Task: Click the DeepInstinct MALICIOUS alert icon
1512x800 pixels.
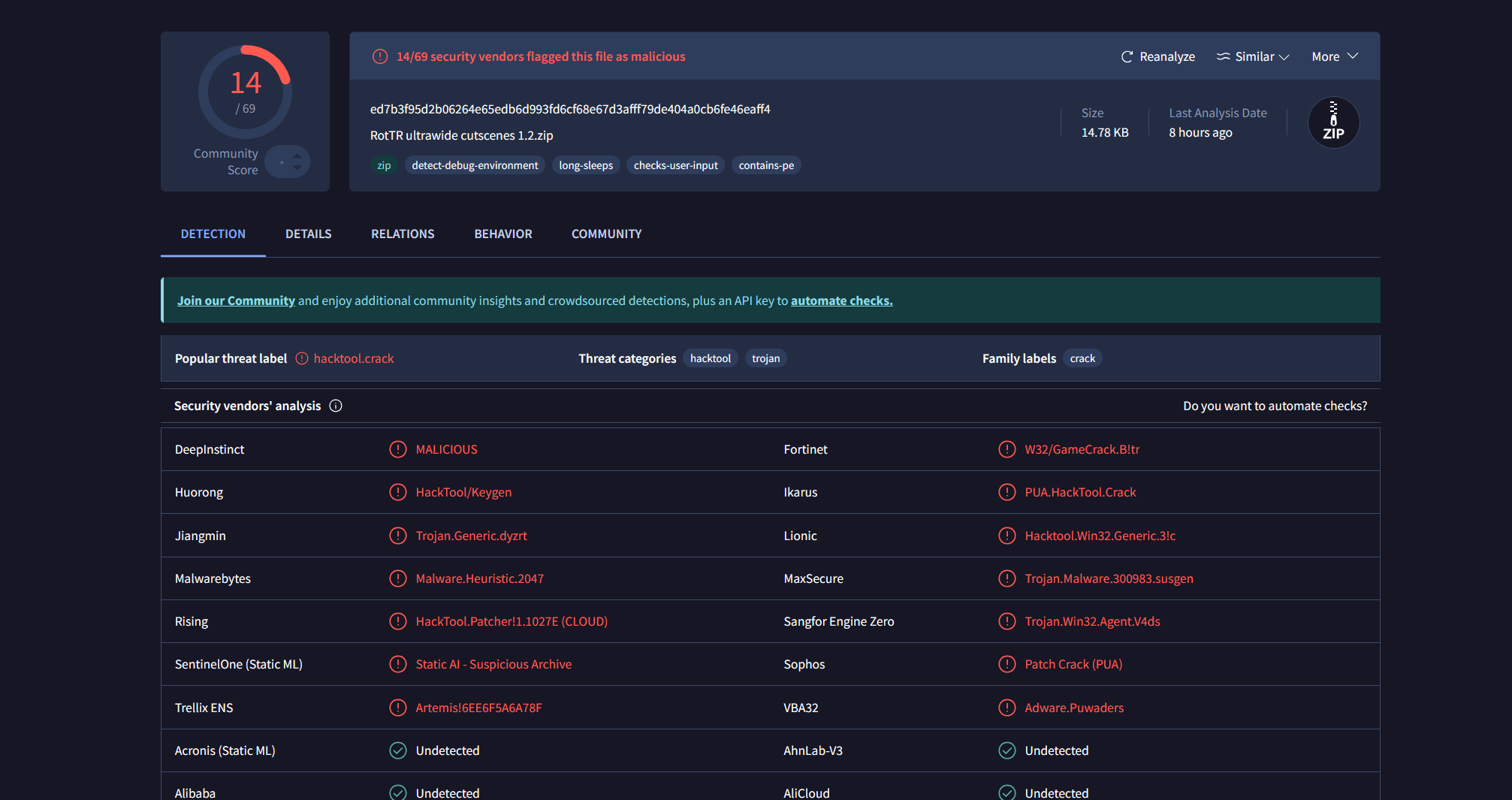Action: [x=398, y=449]
